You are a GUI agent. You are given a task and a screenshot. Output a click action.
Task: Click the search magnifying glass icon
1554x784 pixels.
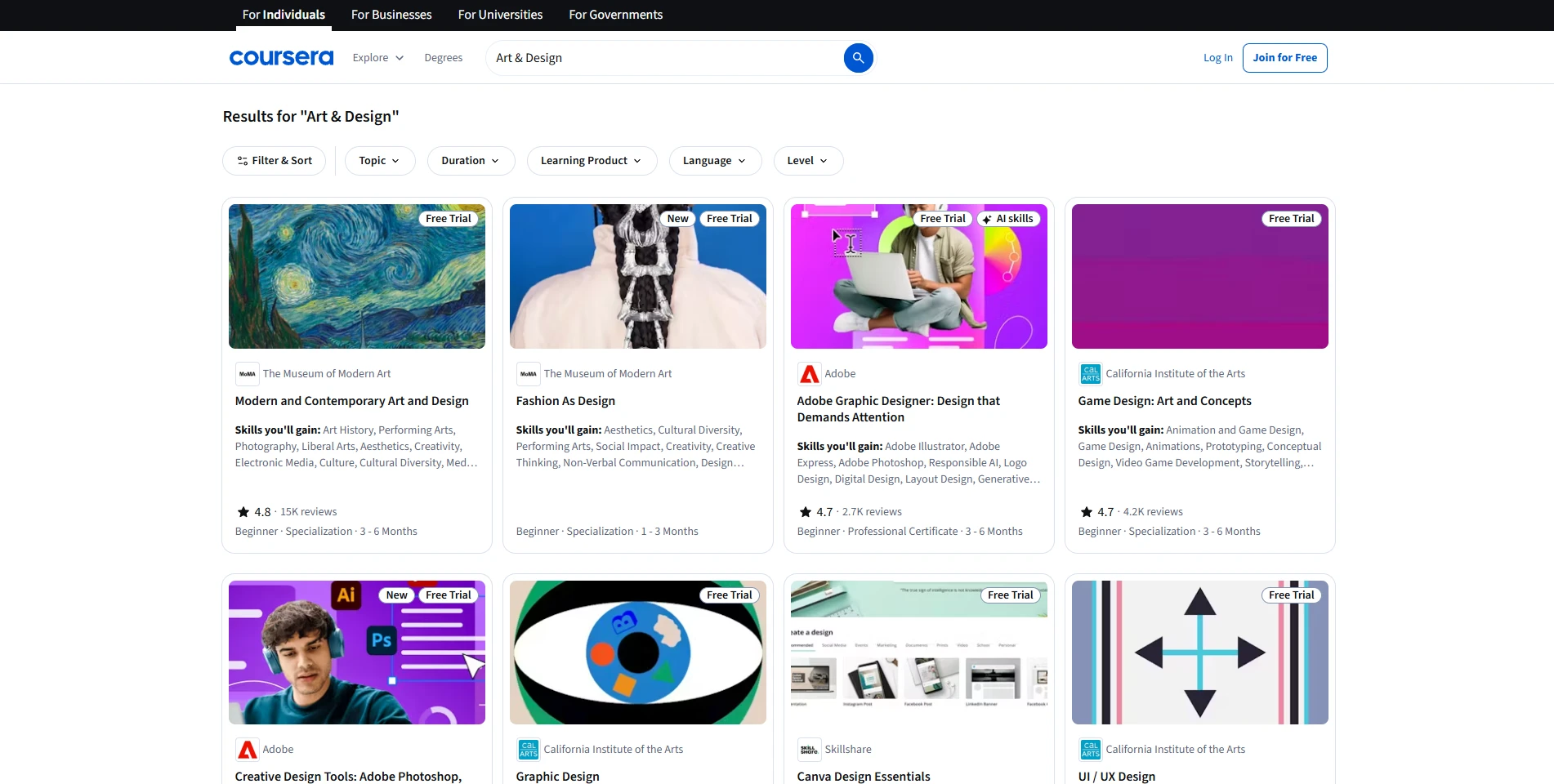click(858, 57)
